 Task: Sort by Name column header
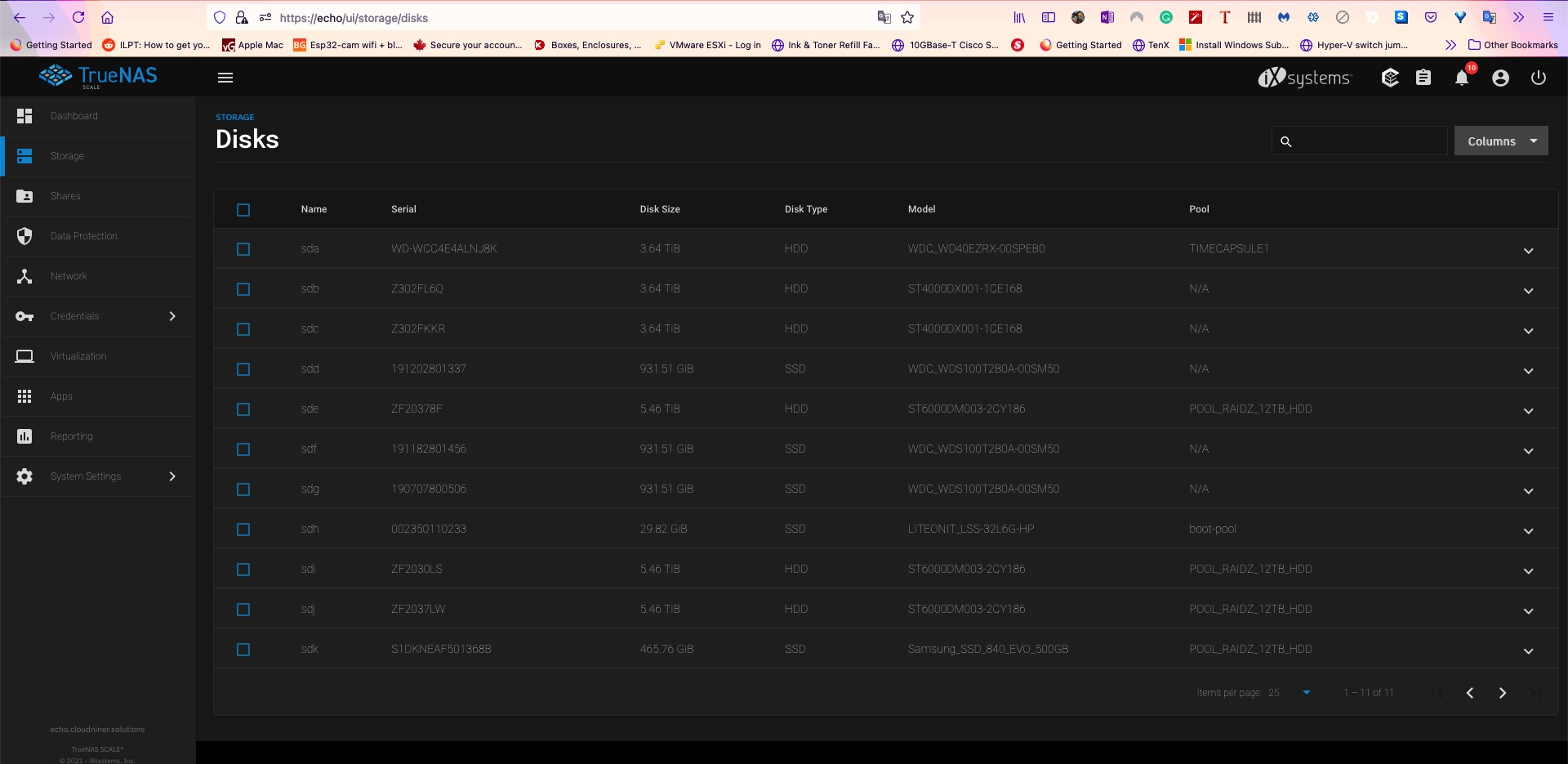[x=314, y=209]
